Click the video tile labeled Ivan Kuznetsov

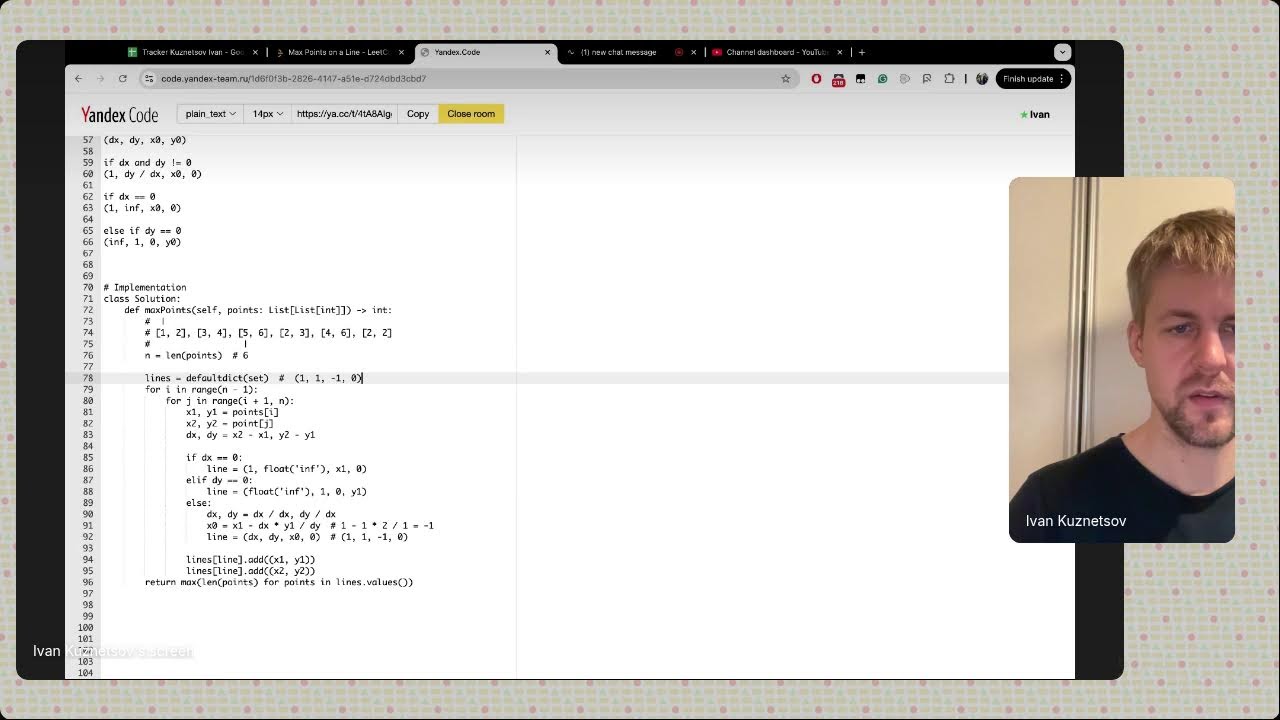(1122, 360)
